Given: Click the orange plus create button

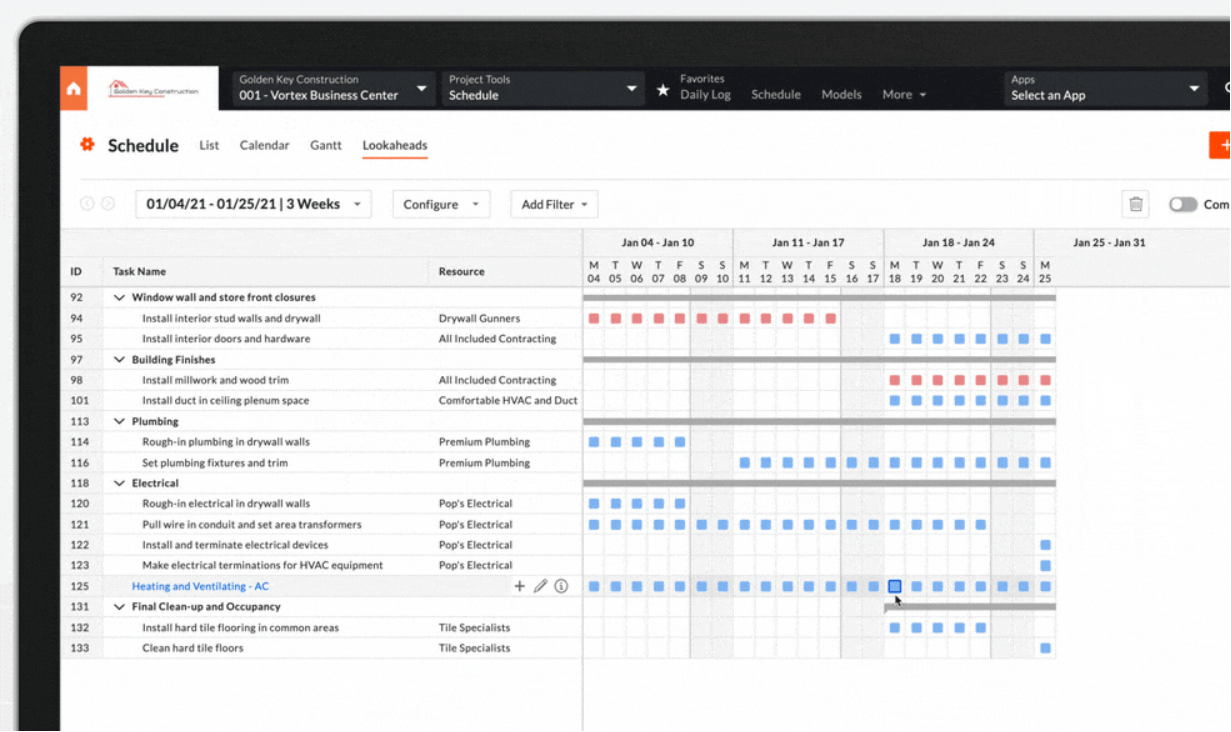Looking at the screenshot, I should (1220, 145).
